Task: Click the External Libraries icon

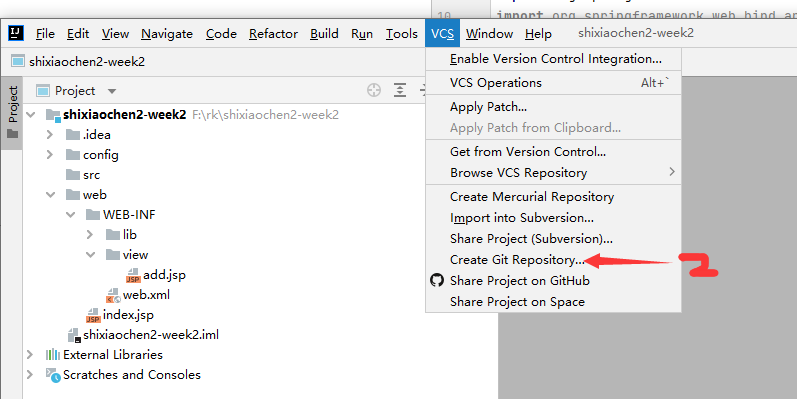Action: click(x=53, y=355)
